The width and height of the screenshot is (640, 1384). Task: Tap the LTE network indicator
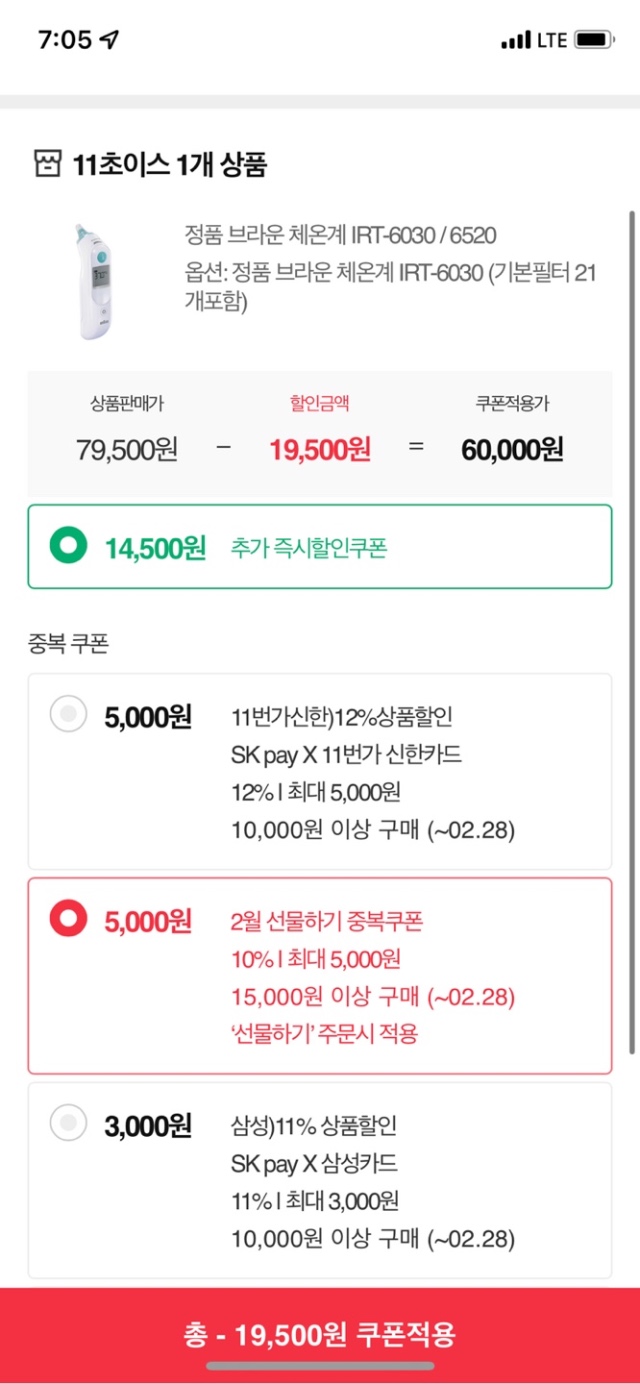click(552, 41)
